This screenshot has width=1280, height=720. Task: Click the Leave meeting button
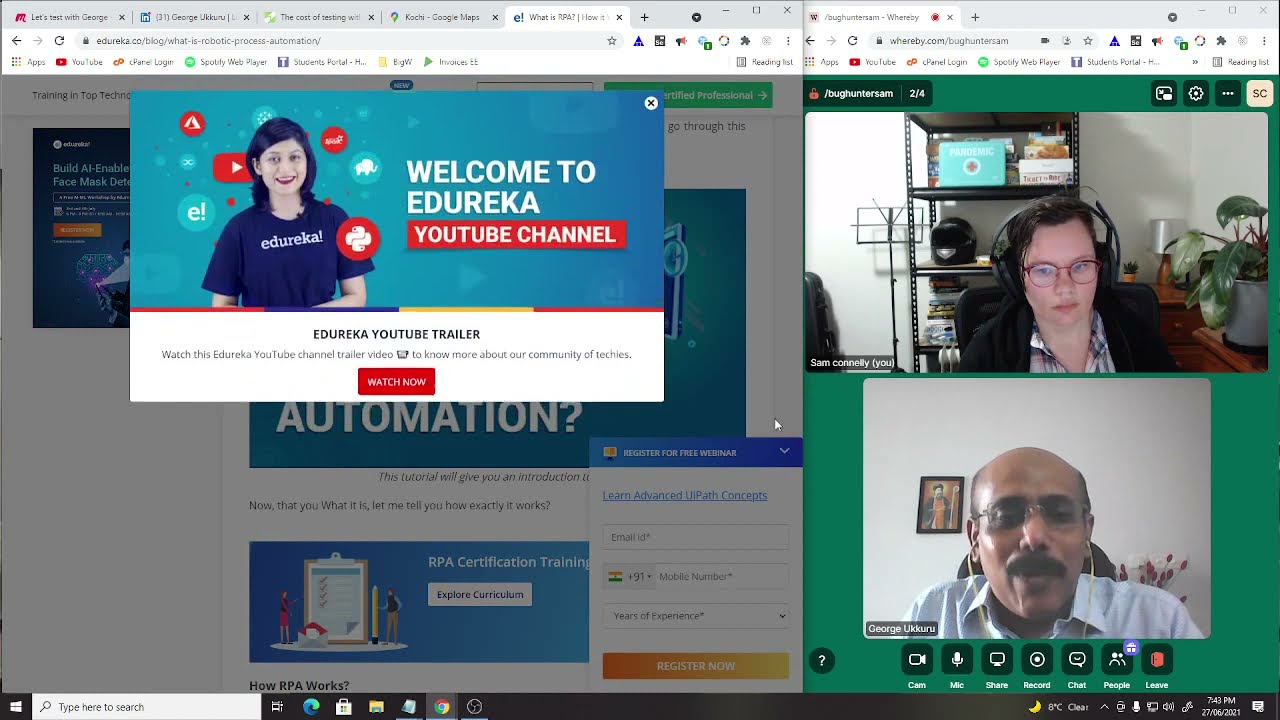(x=1157, y=660)
